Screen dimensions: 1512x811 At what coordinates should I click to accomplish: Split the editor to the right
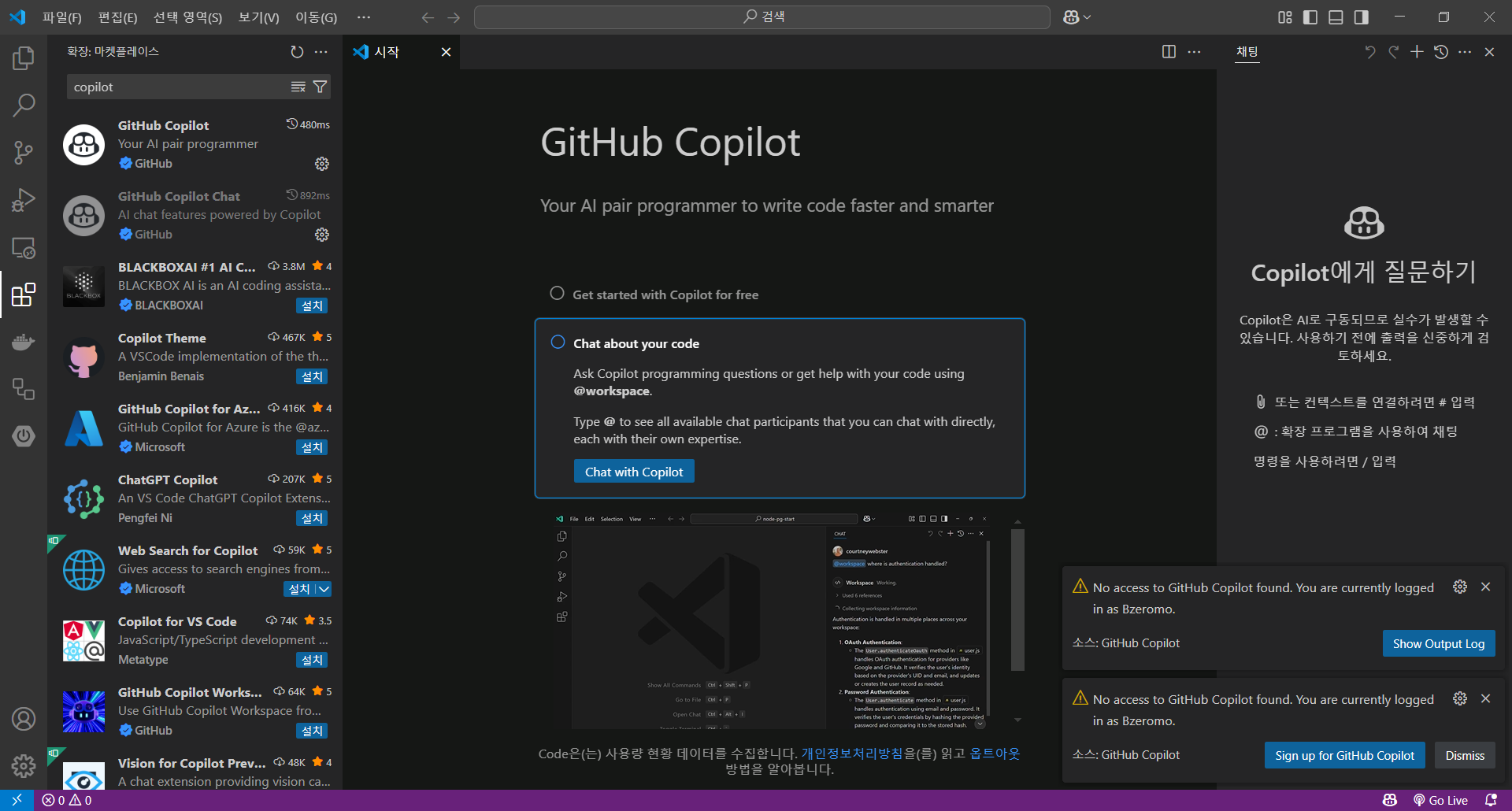click(1169, 52)
